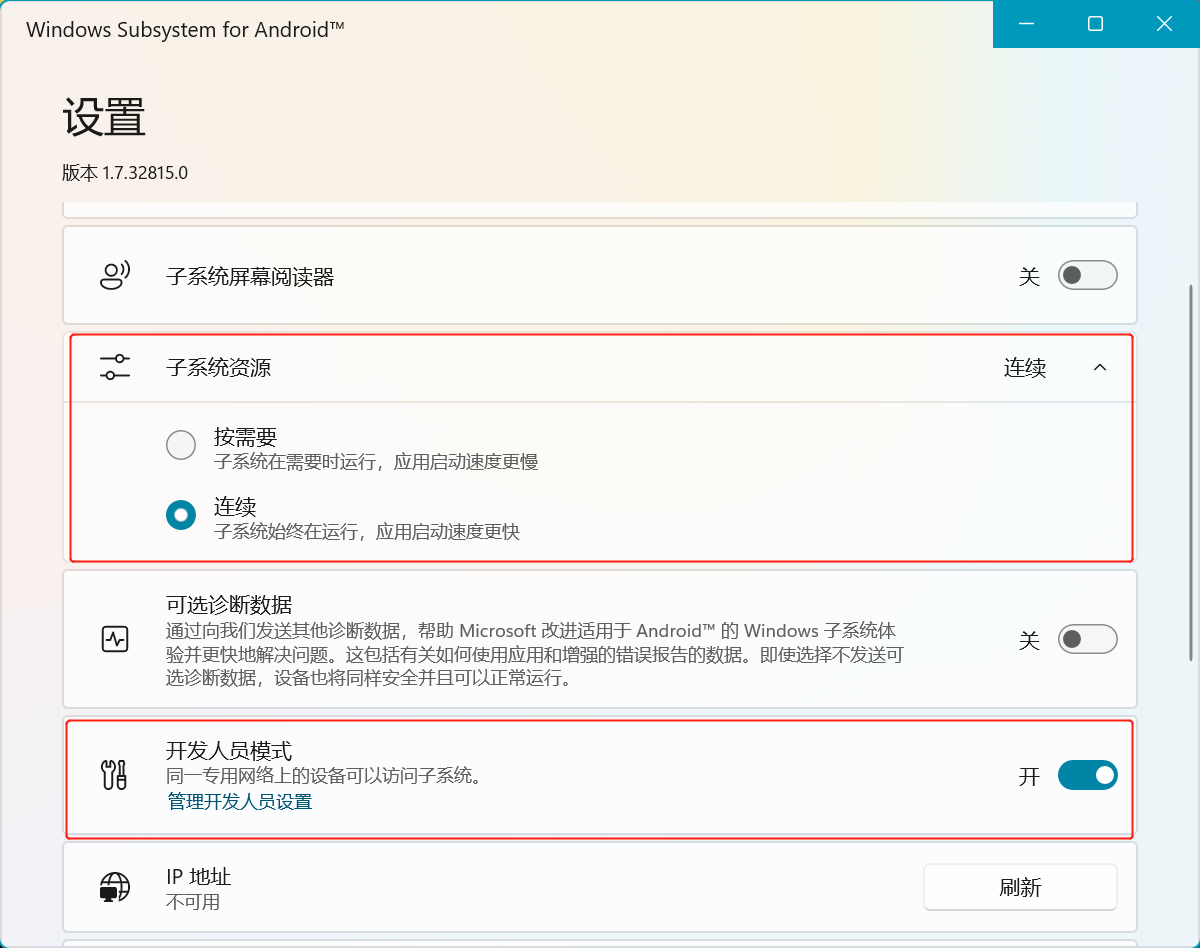Screen dimensions: 1200x948
Task: Click the 开发人员模式 title
Action: click(x=229, y=750)
